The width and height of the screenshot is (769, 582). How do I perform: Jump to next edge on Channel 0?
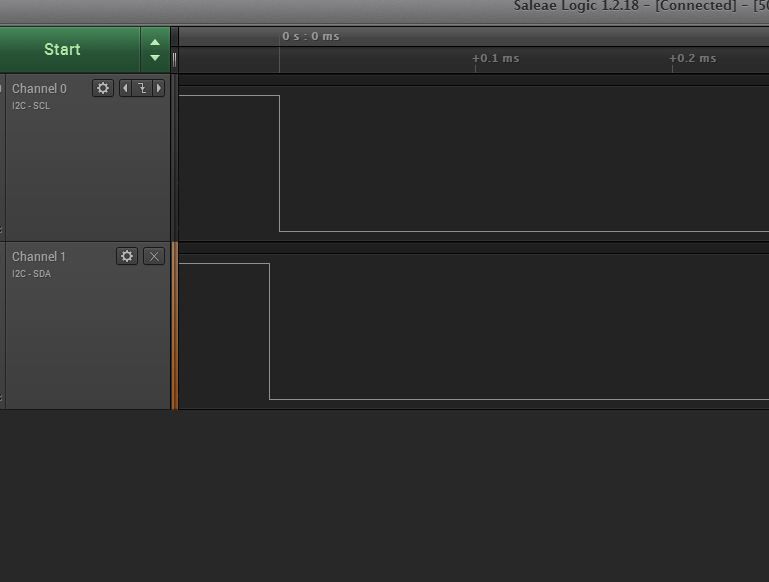point(158,88)
